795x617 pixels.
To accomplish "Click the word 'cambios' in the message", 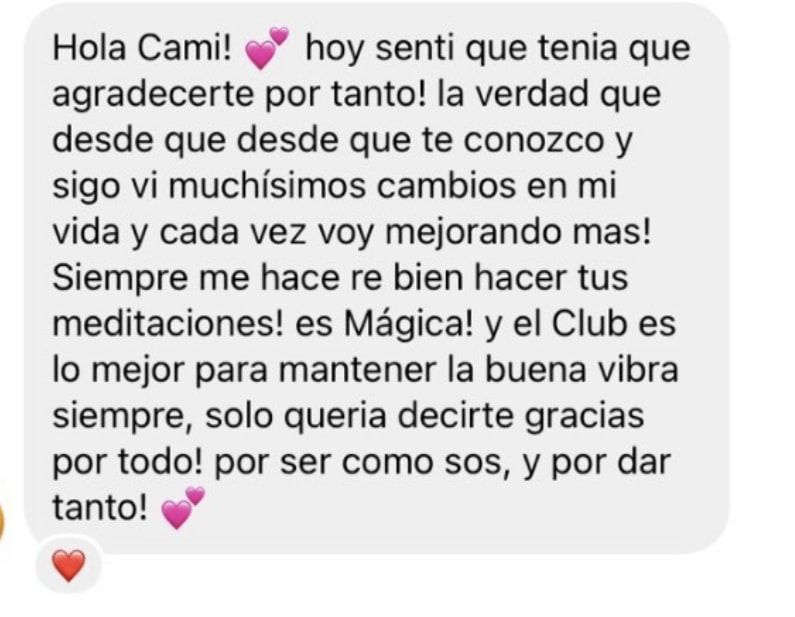I will click(446, 186).
